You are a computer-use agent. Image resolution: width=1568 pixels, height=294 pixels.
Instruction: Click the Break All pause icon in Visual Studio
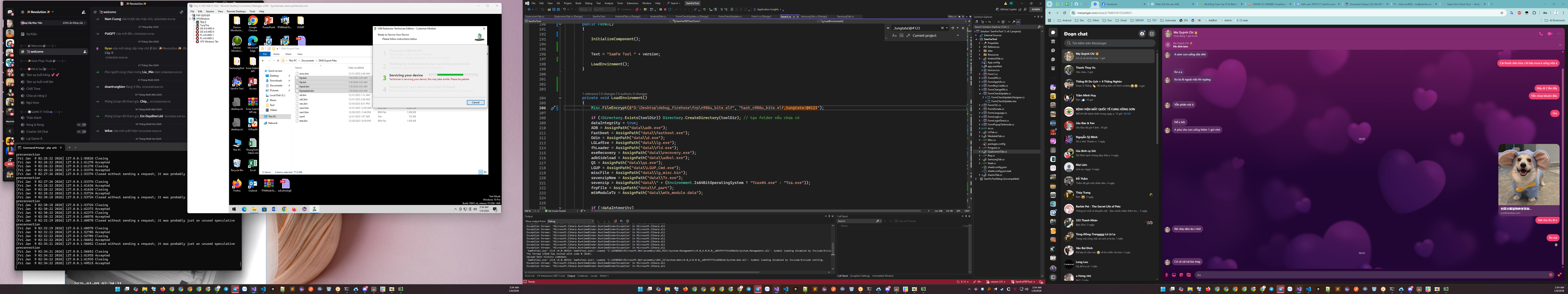coord(661,9)
